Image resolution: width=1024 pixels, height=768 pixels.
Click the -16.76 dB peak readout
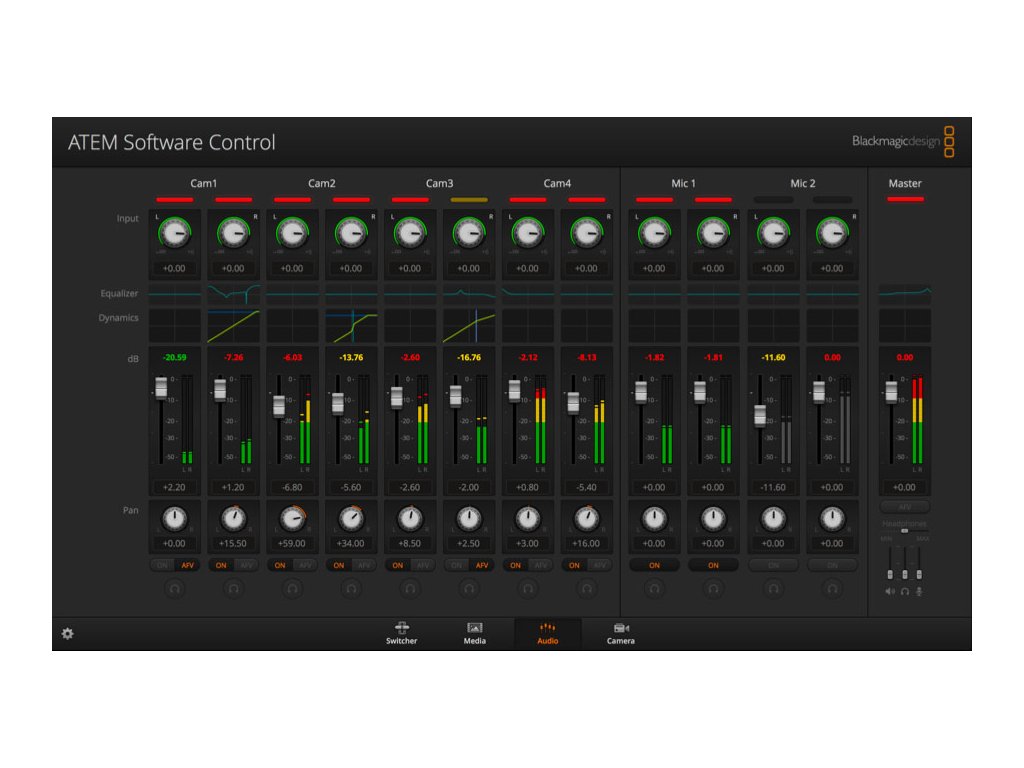click(469, 357)
